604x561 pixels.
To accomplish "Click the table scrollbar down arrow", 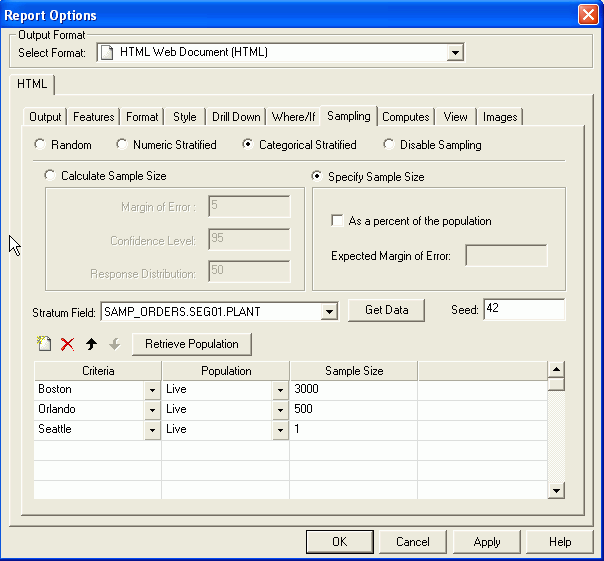I will [x=556, y=490].
